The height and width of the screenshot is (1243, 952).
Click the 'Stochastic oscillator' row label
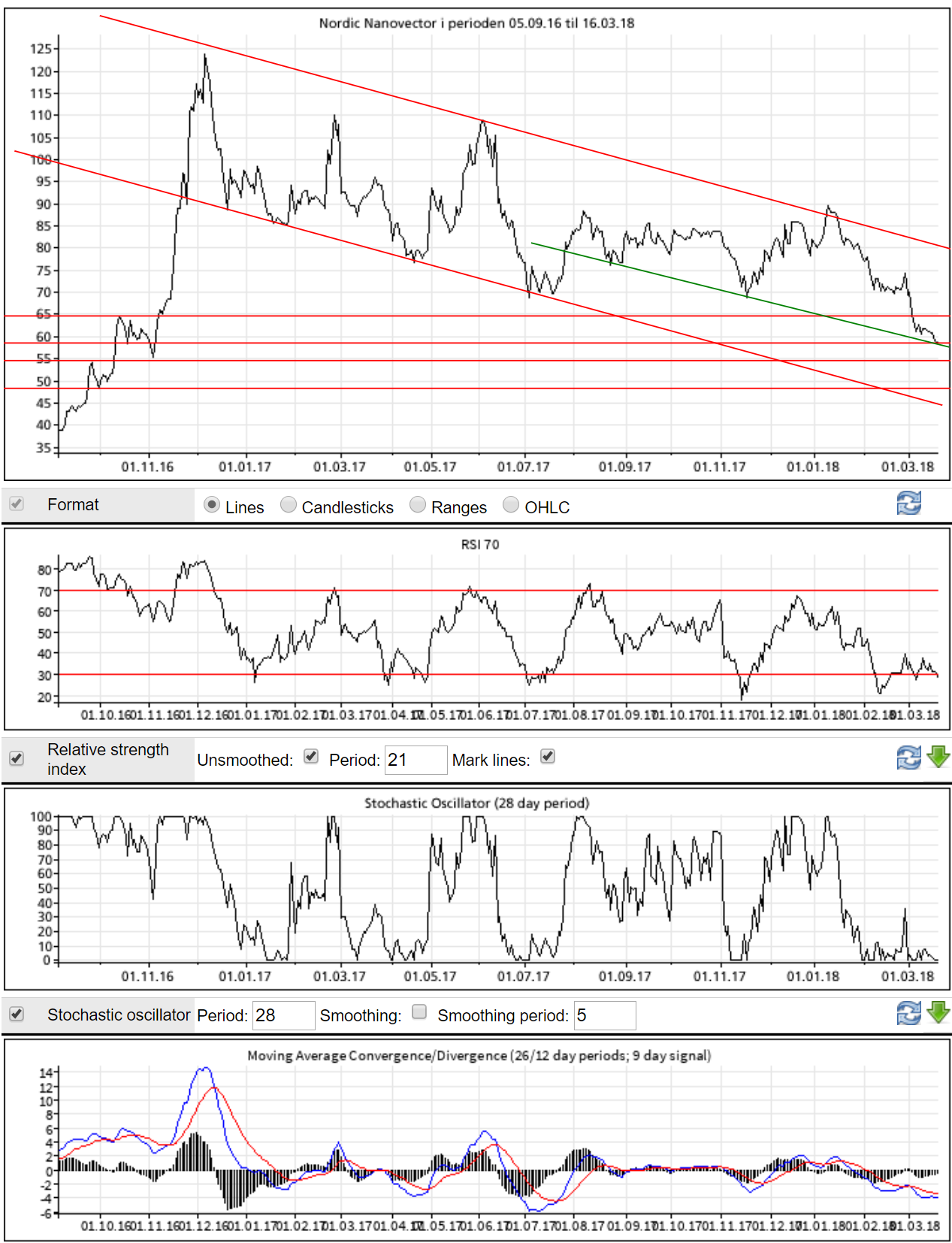pos(119,1015)
